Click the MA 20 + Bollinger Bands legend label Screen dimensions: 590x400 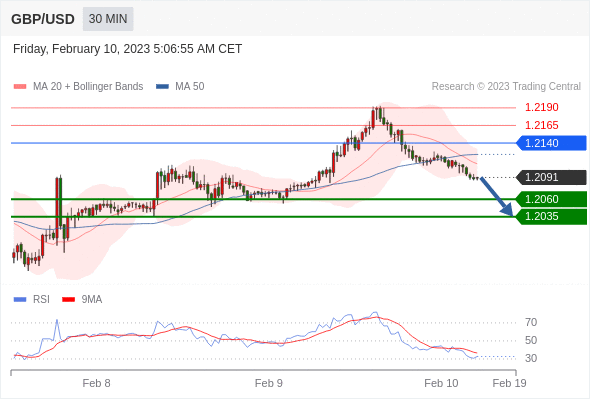(88, 87)
